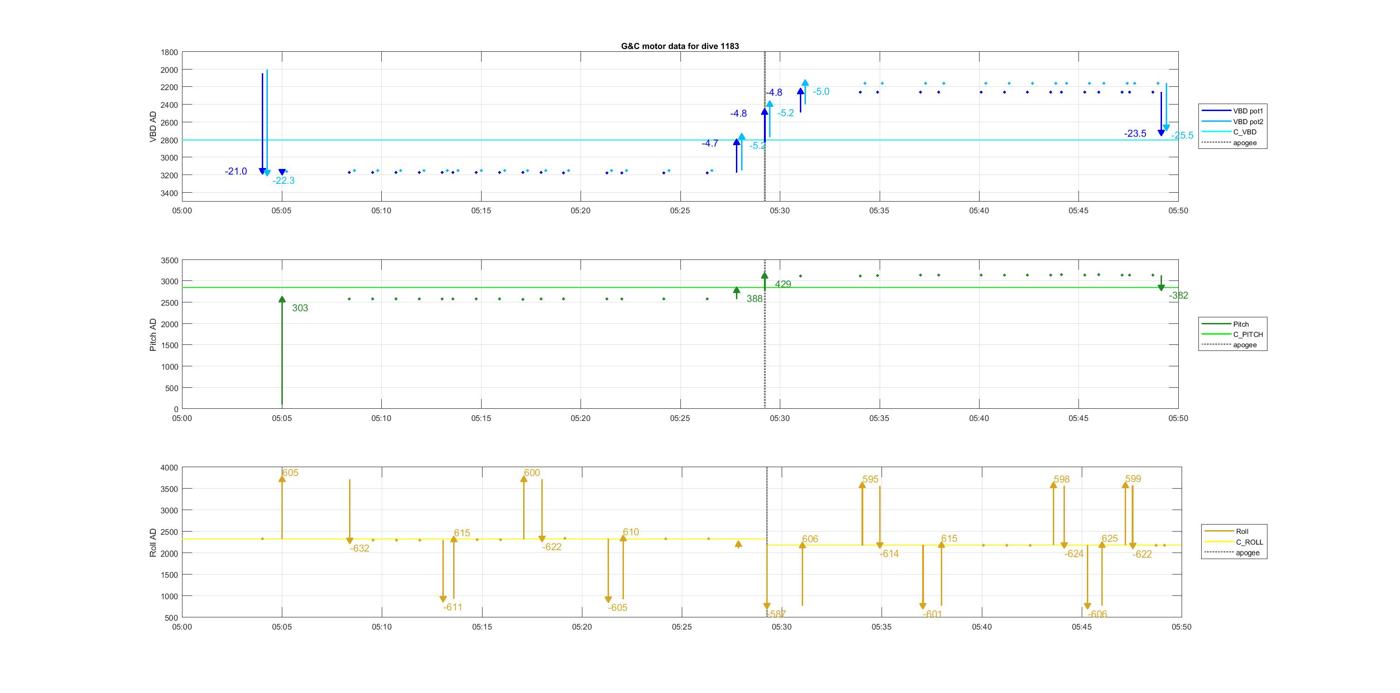Click the '1800' tick on the VBD axis

168,52
